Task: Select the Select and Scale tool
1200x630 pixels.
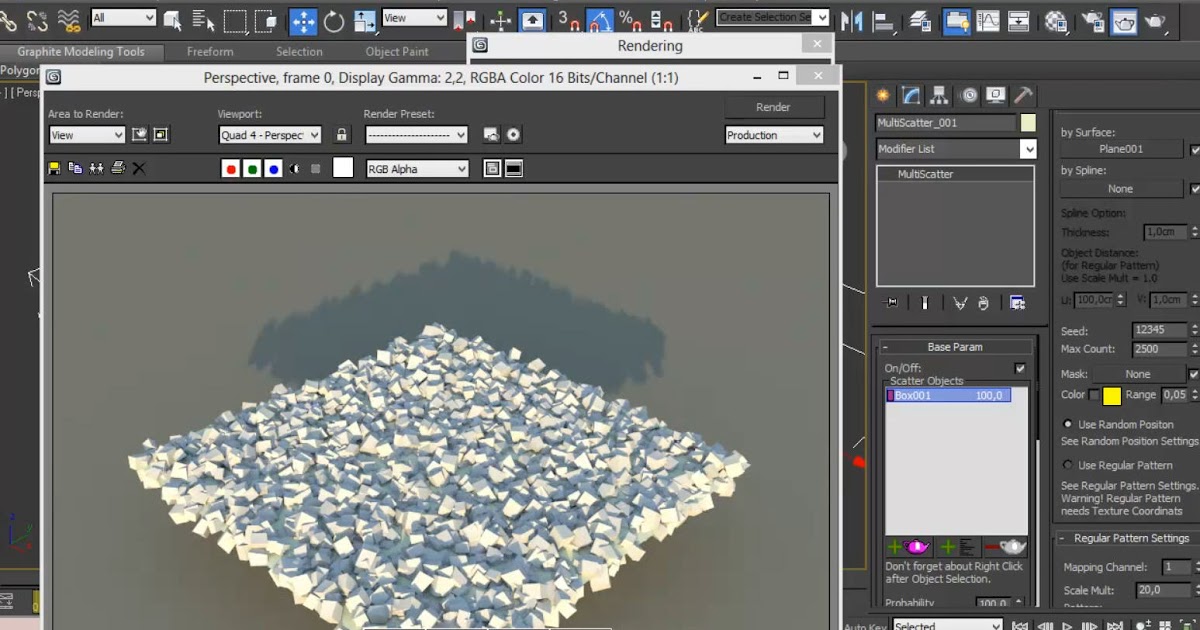Action: 365,20
